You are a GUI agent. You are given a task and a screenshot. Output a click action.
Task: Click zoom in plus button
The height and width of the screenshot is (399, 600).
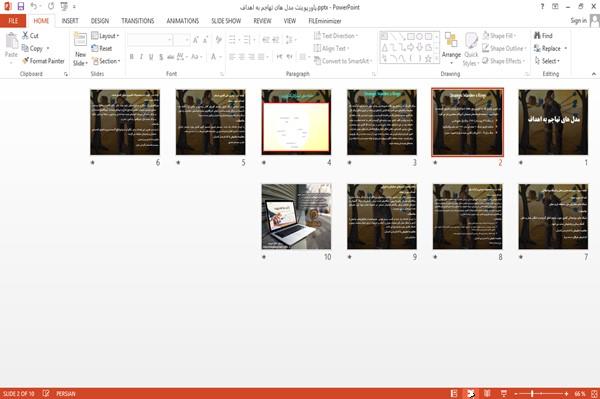[566, 394]
